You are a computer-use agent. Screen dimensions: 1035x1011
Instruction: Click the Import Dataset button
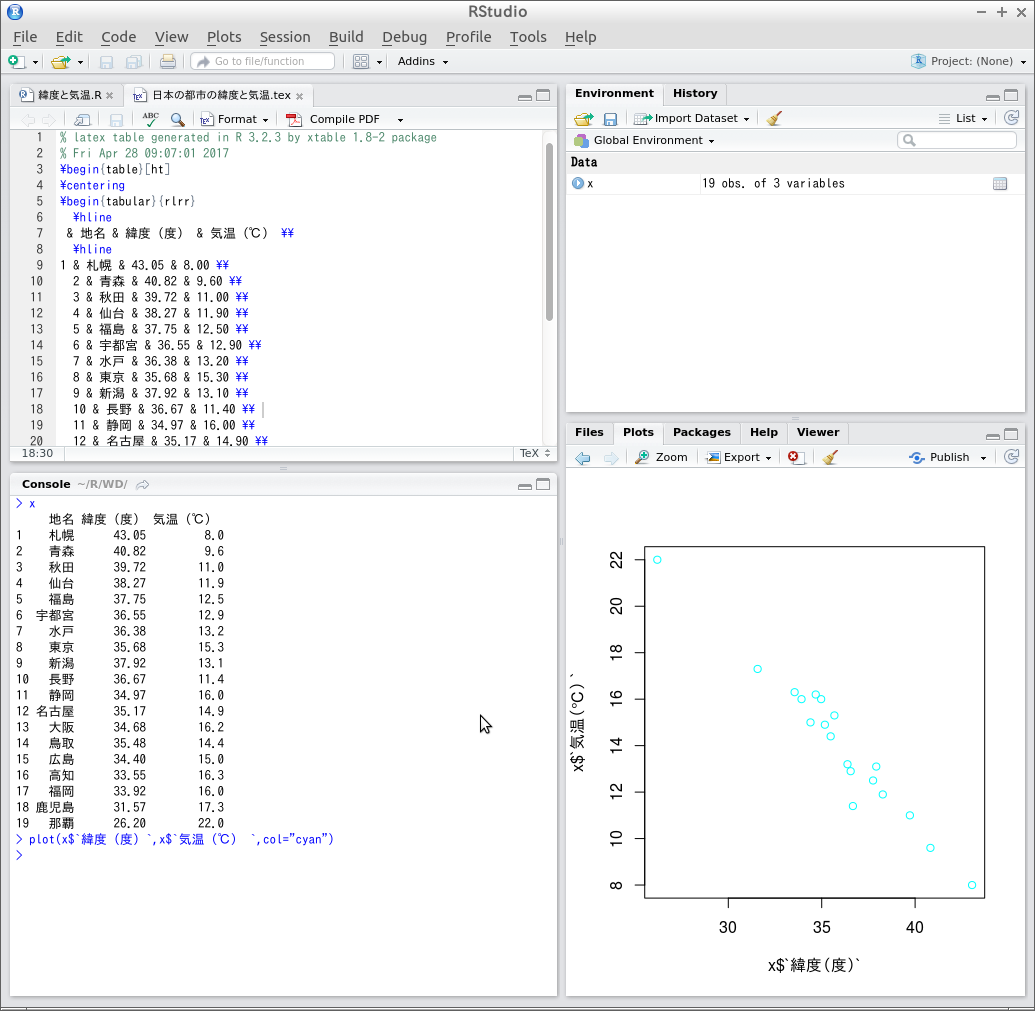click(691, 119)
